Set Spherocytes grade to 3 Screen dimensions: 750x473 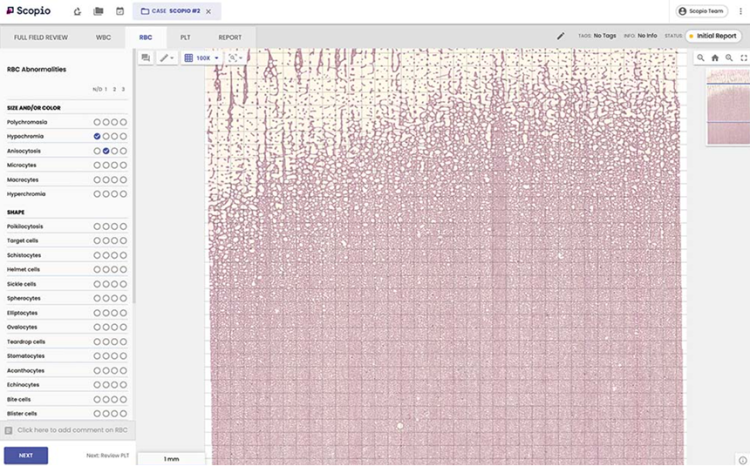(123, 298)
